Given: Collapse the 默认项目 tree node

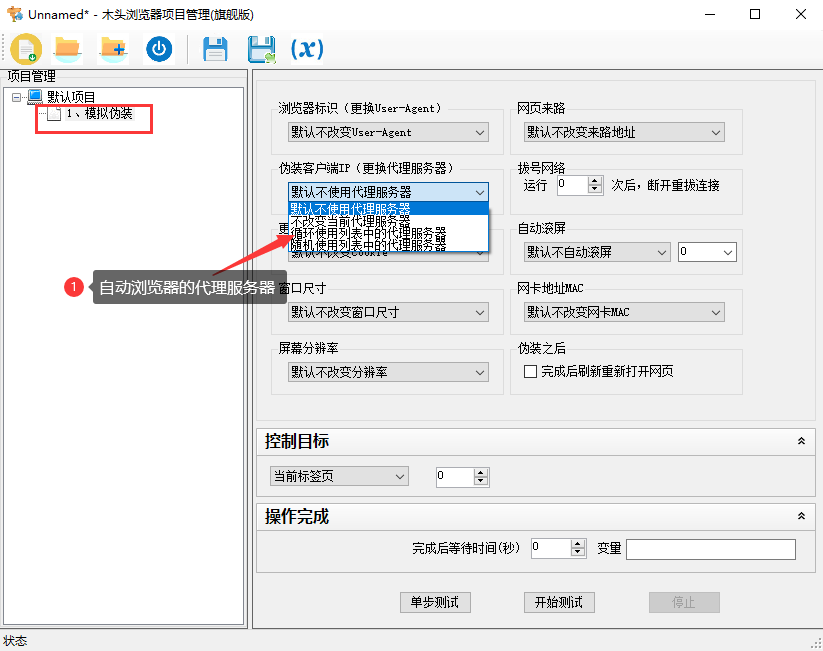Looking at the screenshot, I should pos(16,97).
